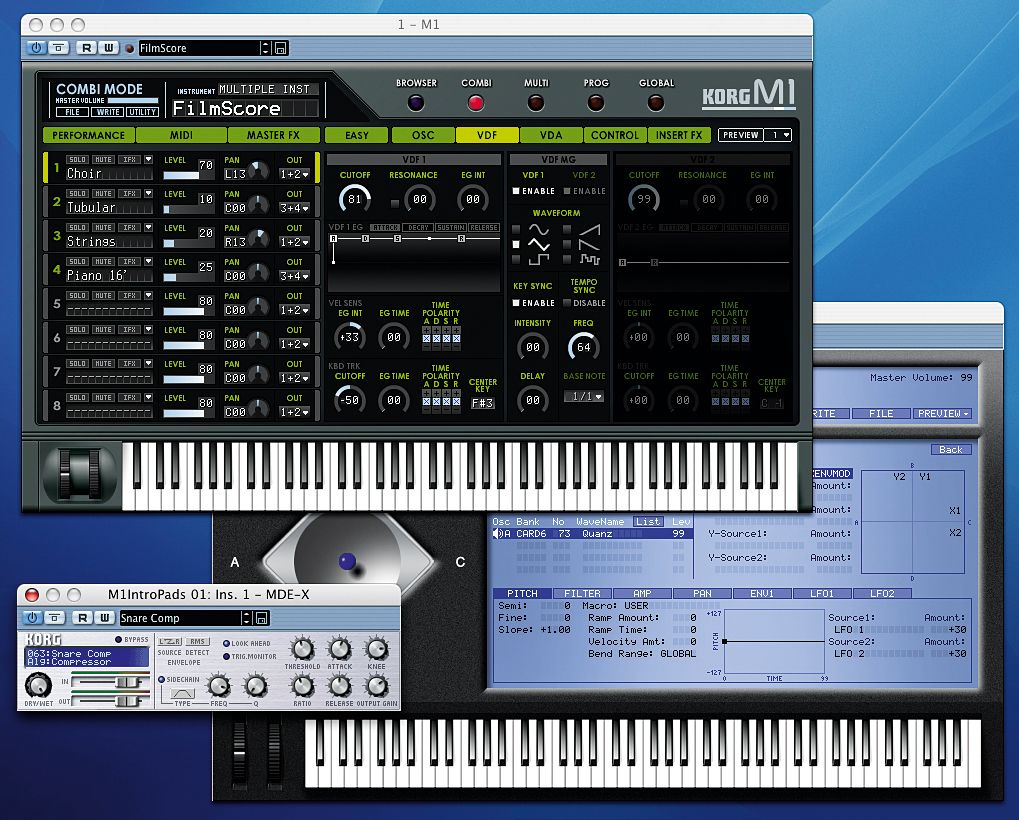
Task: Click the Choir pan knob
Action: [x=259, y=171]
